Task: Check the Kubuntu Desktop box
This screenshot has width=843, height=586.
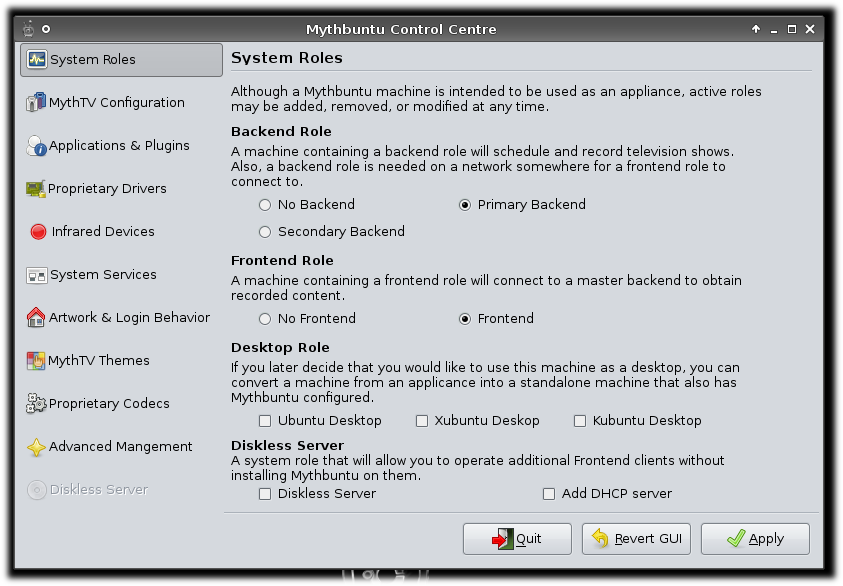Action: (580, 421)
